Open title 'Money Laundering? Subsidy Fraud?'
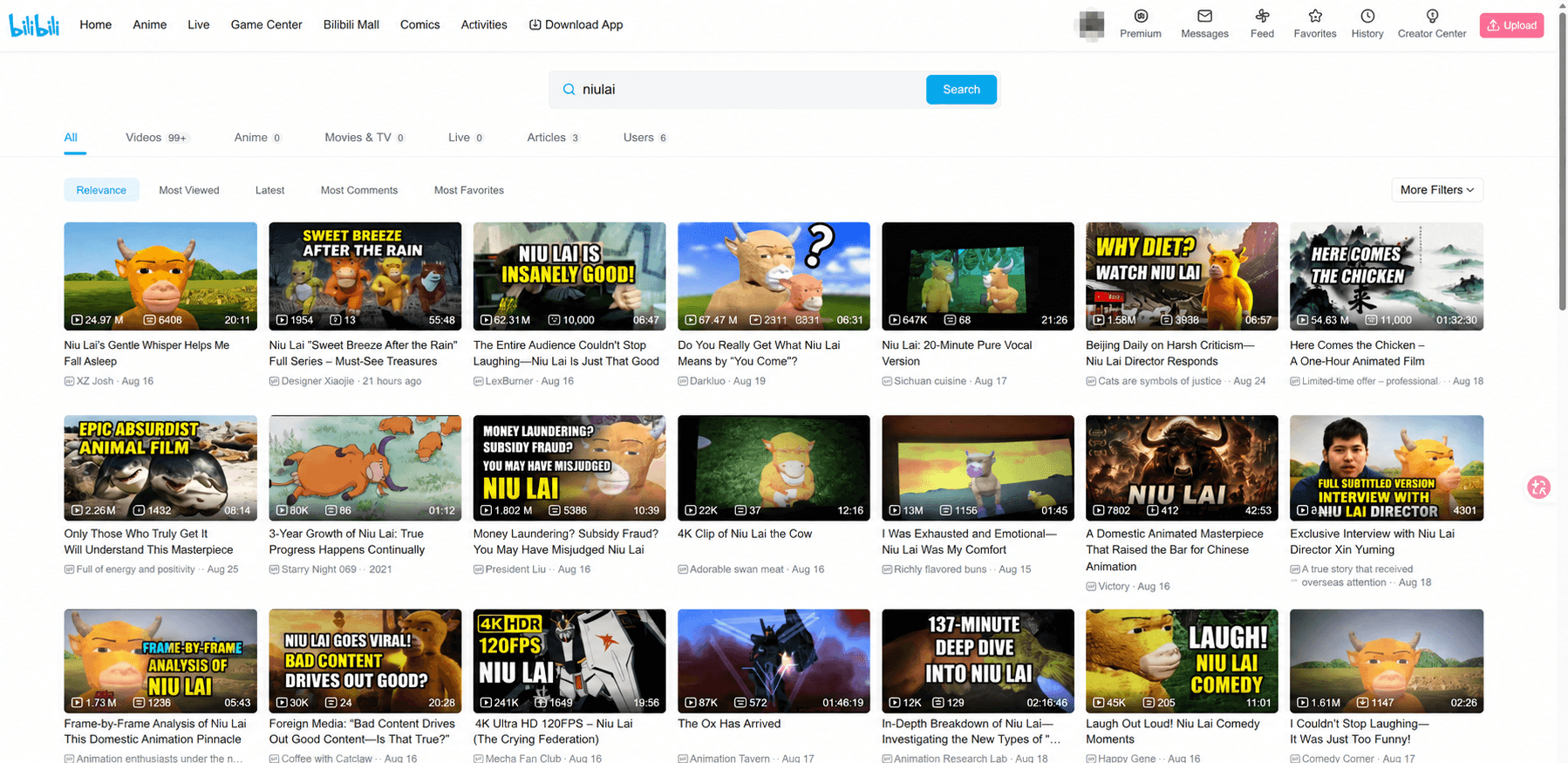The image size is (1568, 763). (x=566, y=542)
